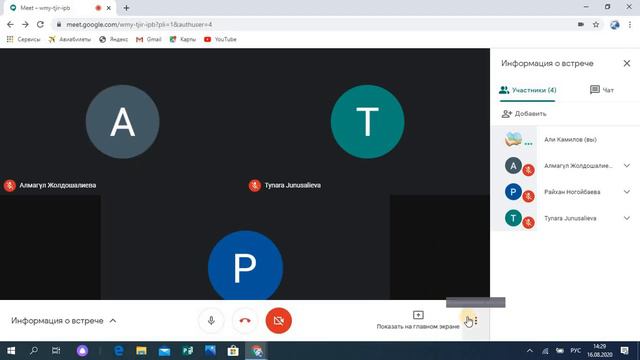This screenshot has height=360, width=640.
Task: Open the Windows Start menu
Action: click(x=11, y=351)
